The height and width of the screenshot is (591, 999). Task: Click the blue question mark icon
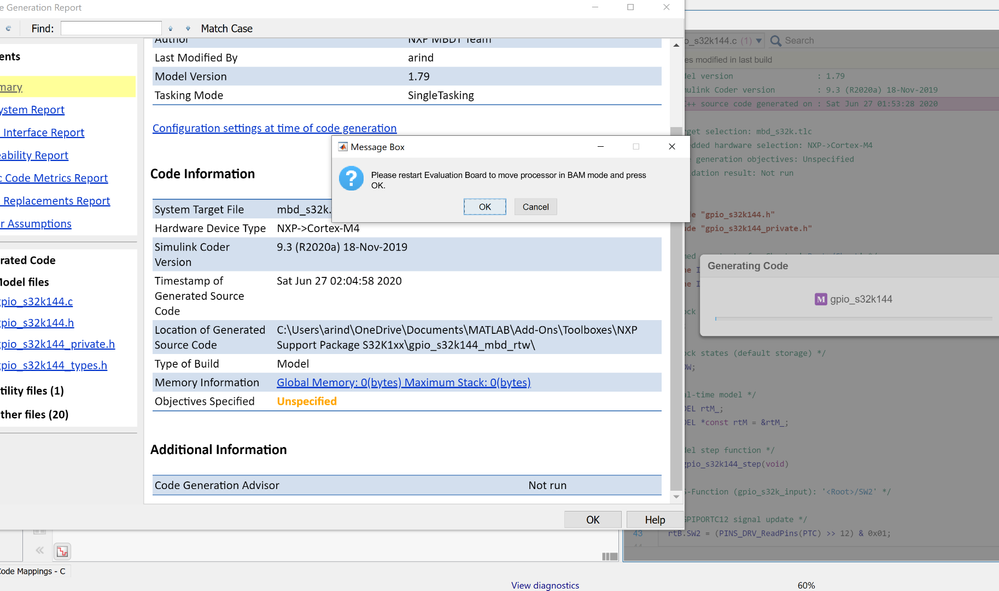tap(350, 178)
